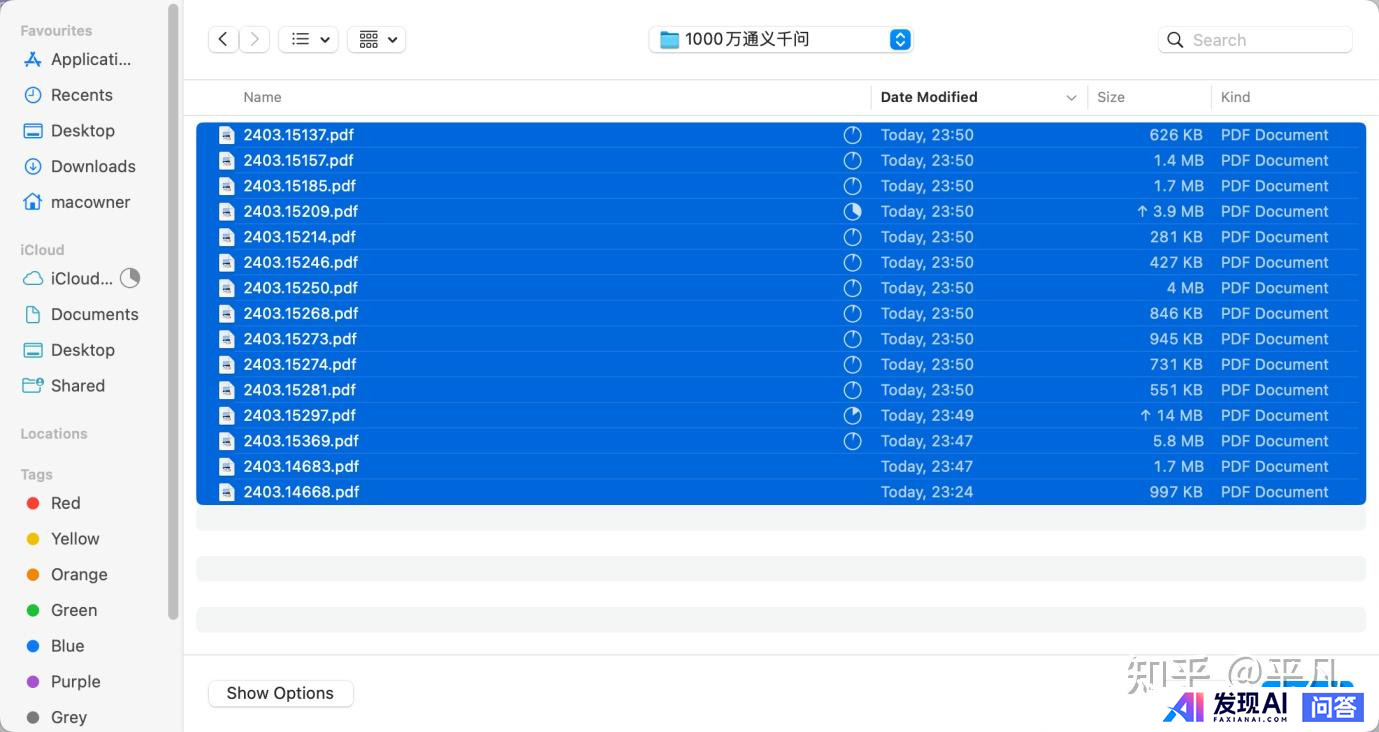Open Recents in the sidebar
The image size is (1379, 732).
[68, 95]
